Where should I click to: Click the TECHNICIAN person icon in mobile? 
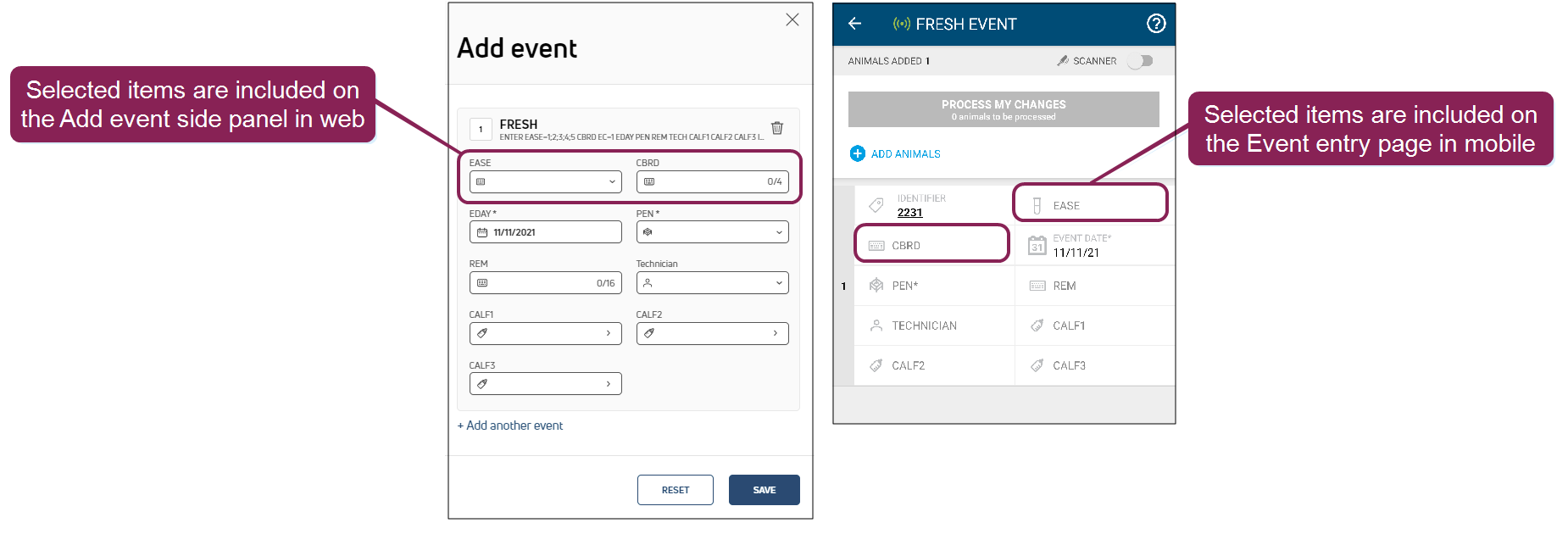(876, 325)
